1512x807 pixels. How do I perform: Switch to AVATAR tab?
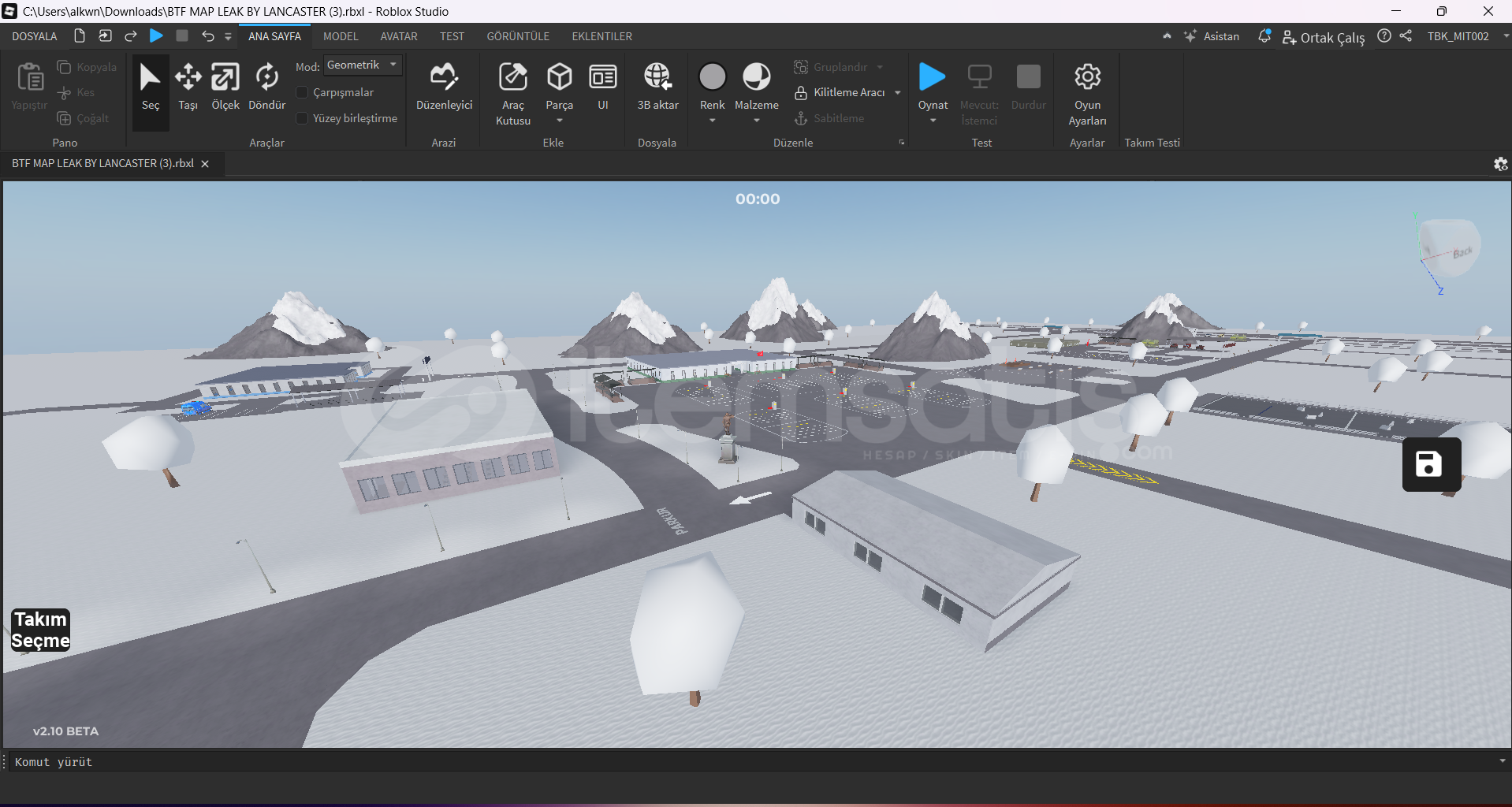(x=399, y=36)
